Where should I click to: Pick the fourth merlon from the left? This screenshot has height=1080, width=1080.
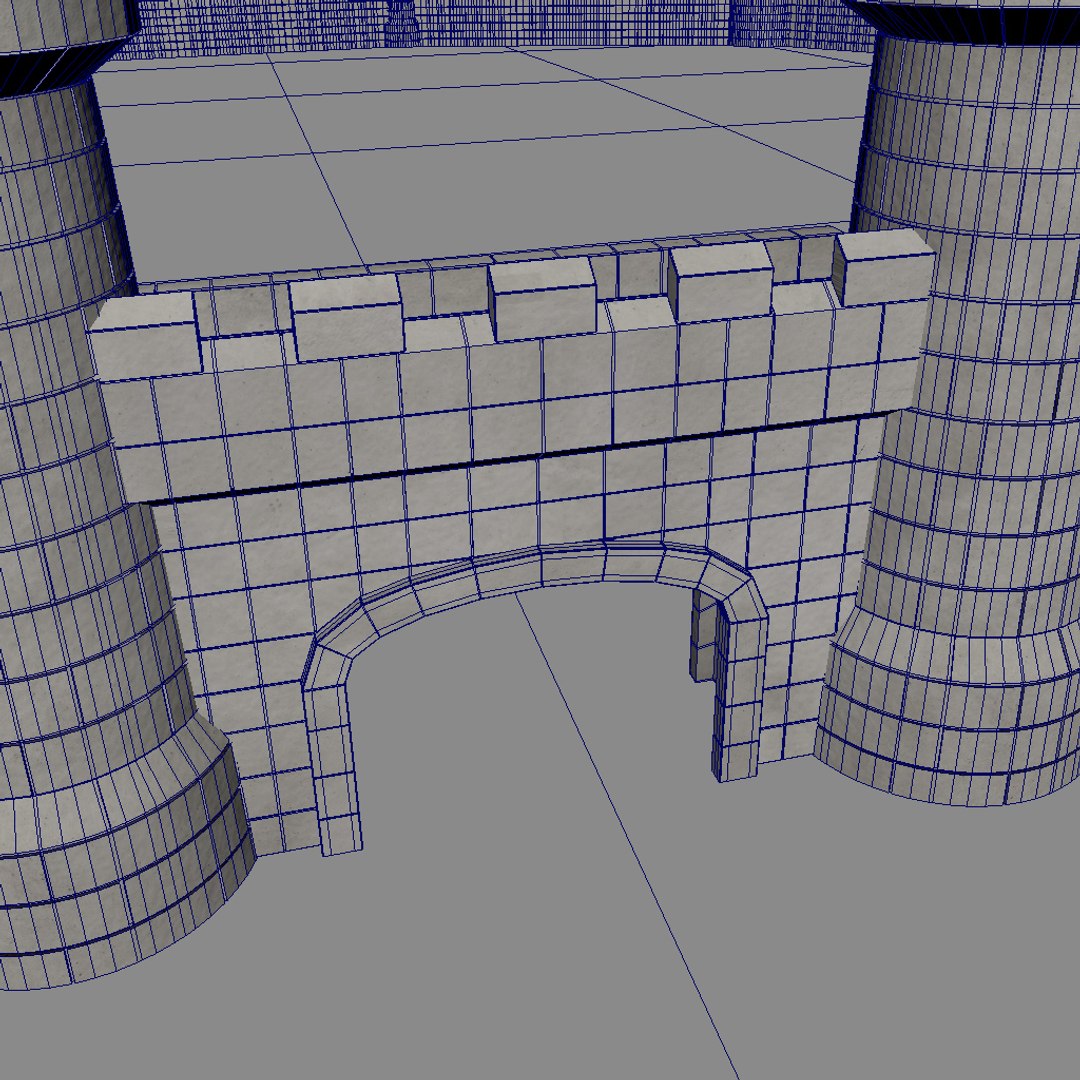(x=720, y=282)
